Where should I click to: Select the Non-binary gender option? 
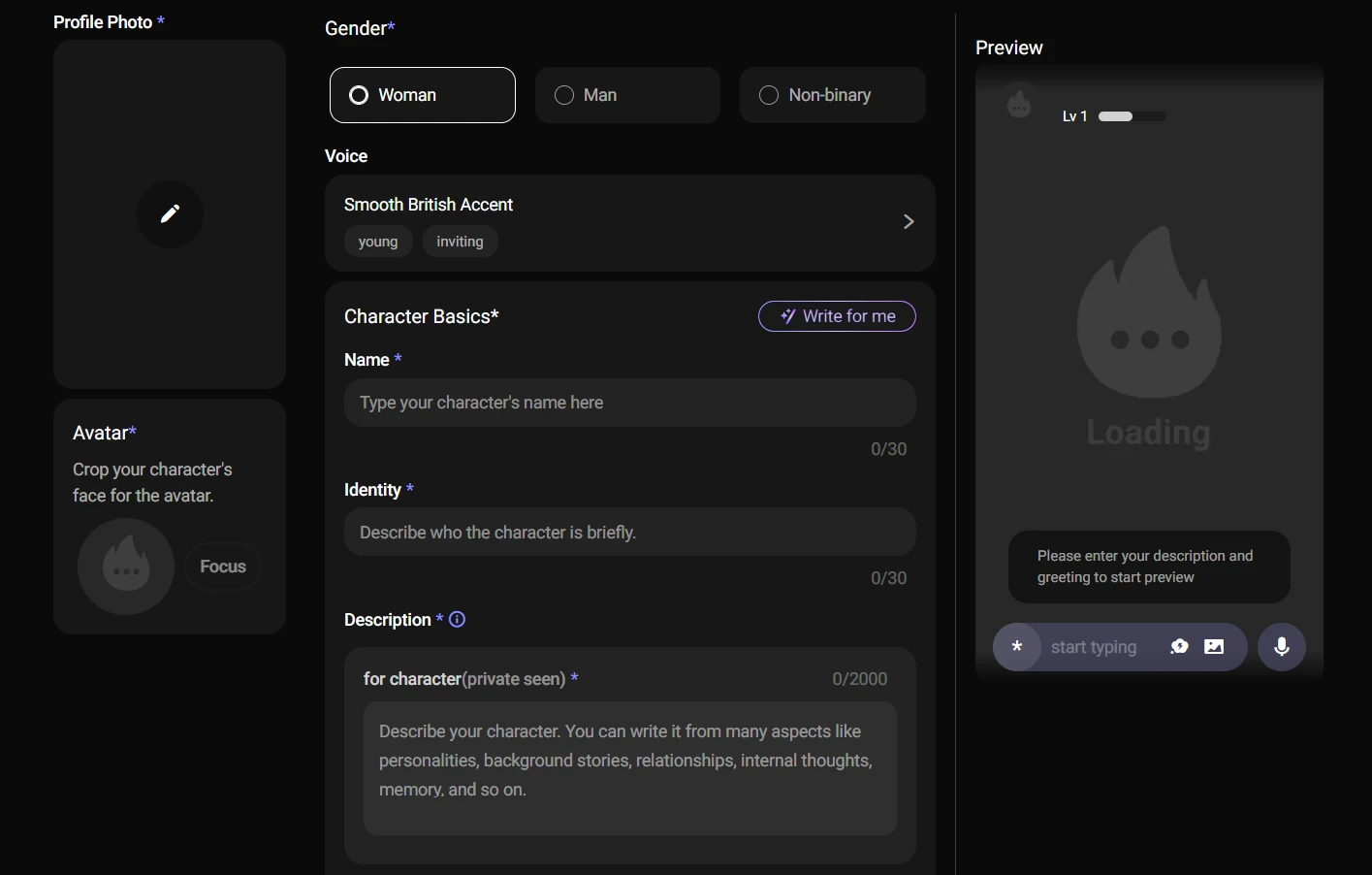[x=832, y=95]
